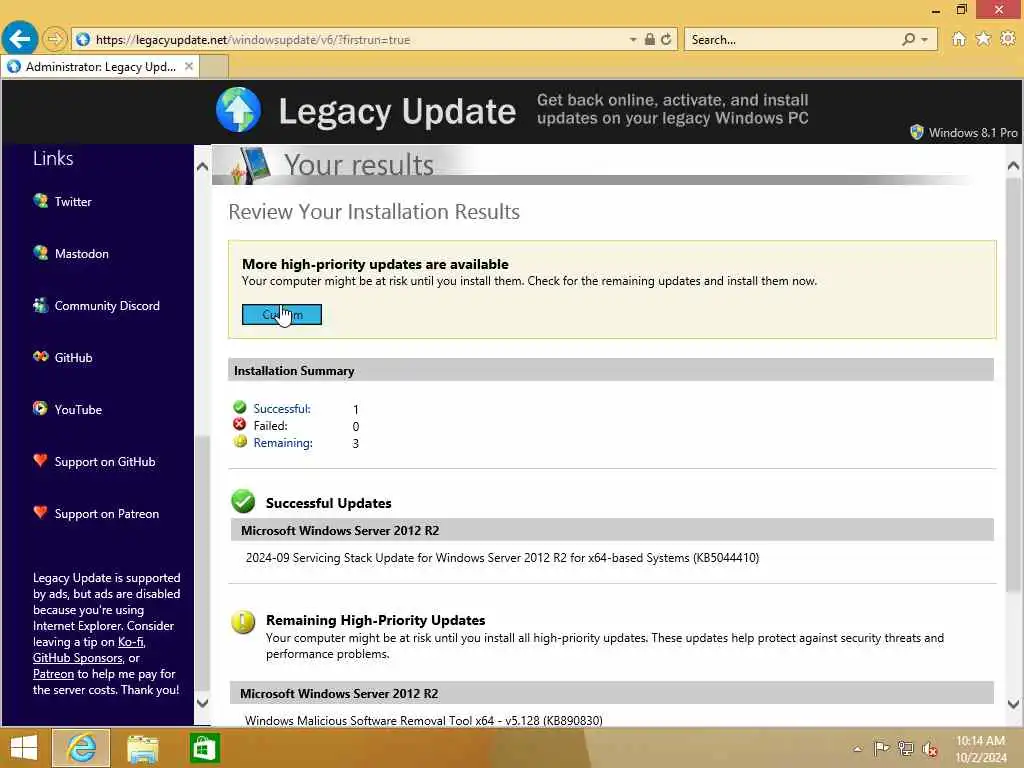Click the Mastodon link icon
This screenshot has height=768, width=1024.
pyautogui.click(x=40, y=253)
